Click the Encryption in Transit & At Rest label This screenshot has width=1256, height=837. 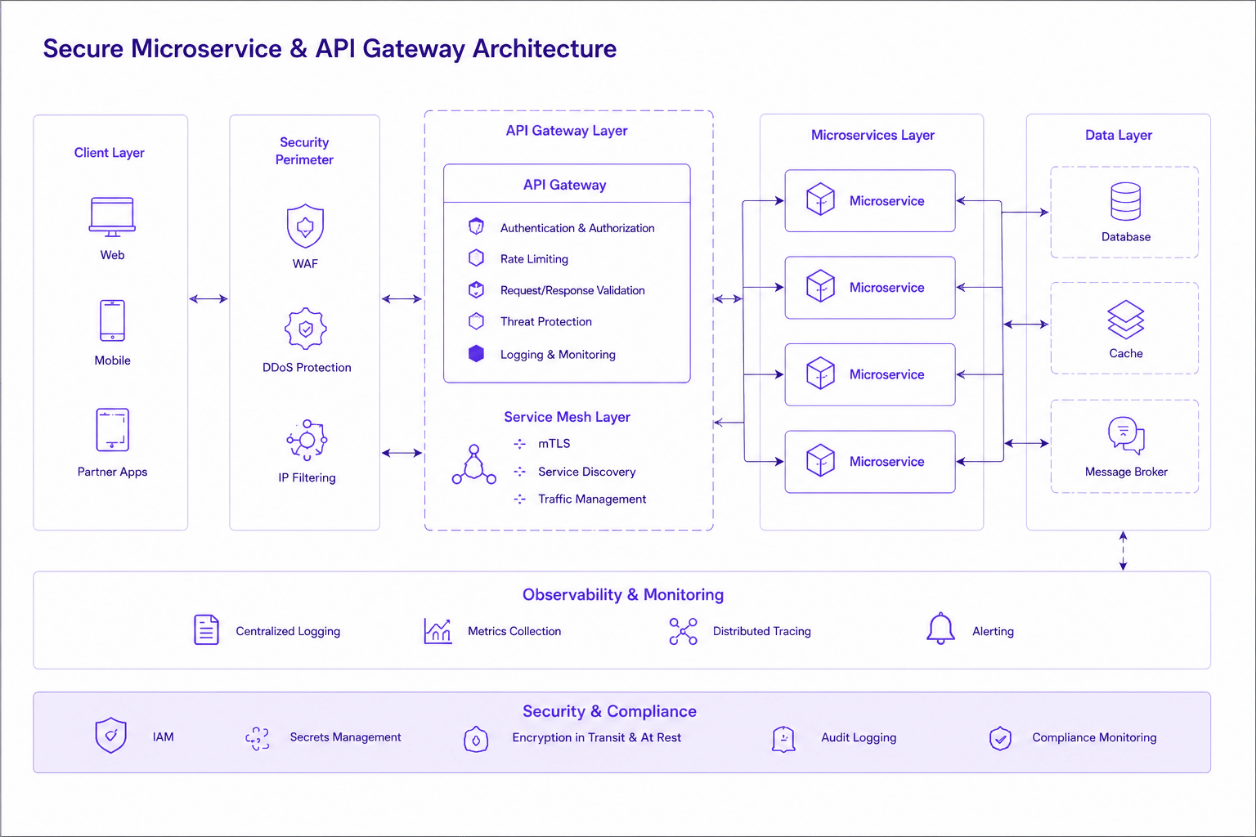[x=597, y=737]
